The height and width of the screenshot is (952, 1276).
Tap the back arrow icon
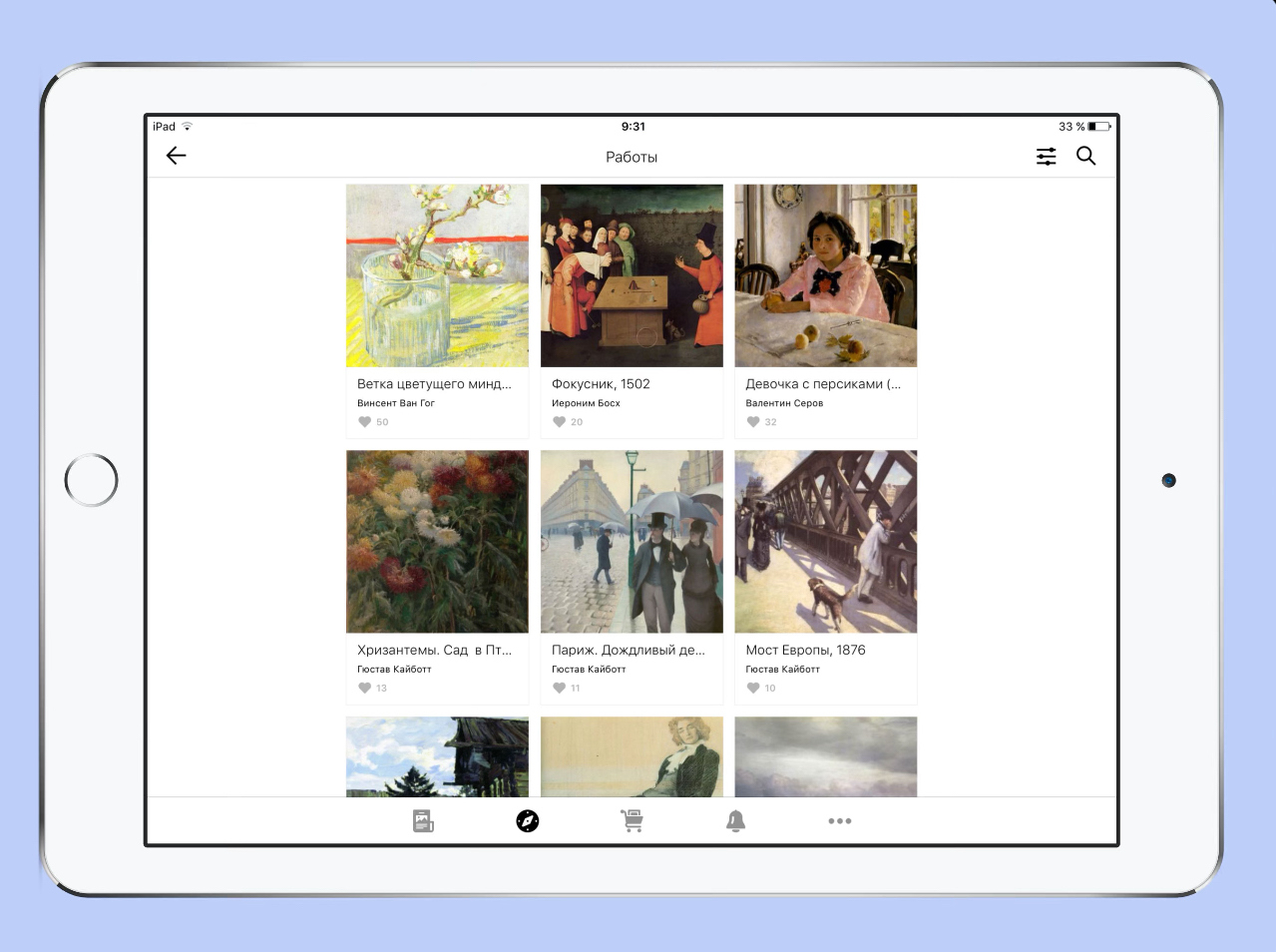177,156
